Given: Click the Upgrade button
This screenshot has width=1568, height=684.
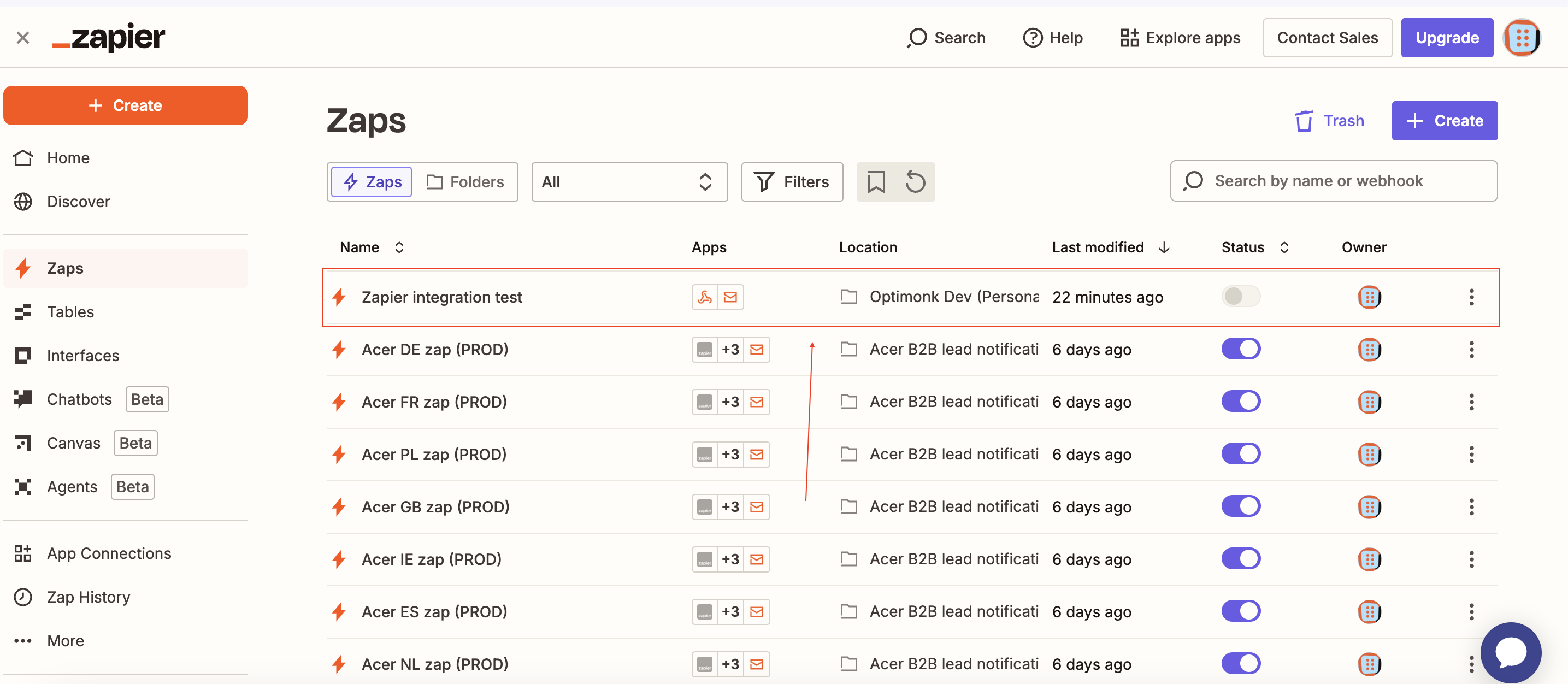Looking at the screenshot, I should (x=1447, y=38).
